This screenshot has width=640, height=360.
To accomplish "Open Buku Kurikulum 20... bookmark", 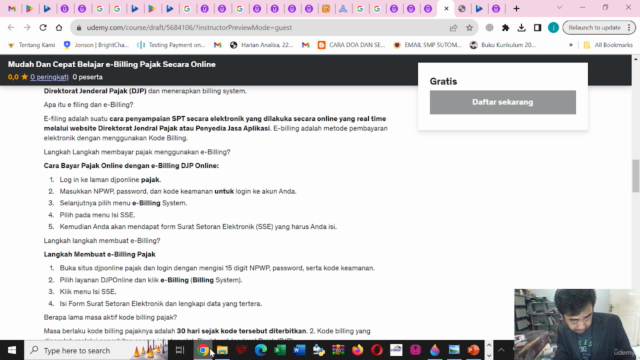I will click(502, 45).
